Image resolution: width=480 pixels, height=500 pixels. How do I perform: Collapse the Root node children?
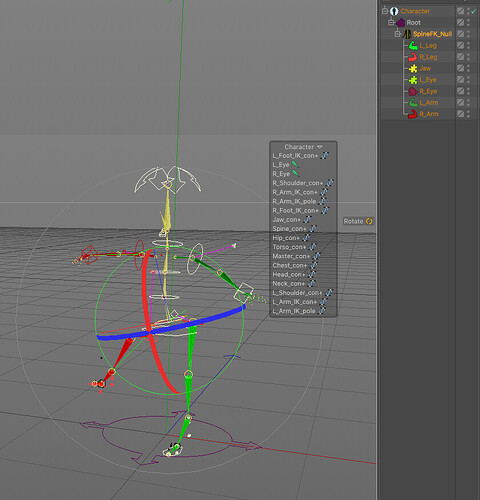coord(391,22)
